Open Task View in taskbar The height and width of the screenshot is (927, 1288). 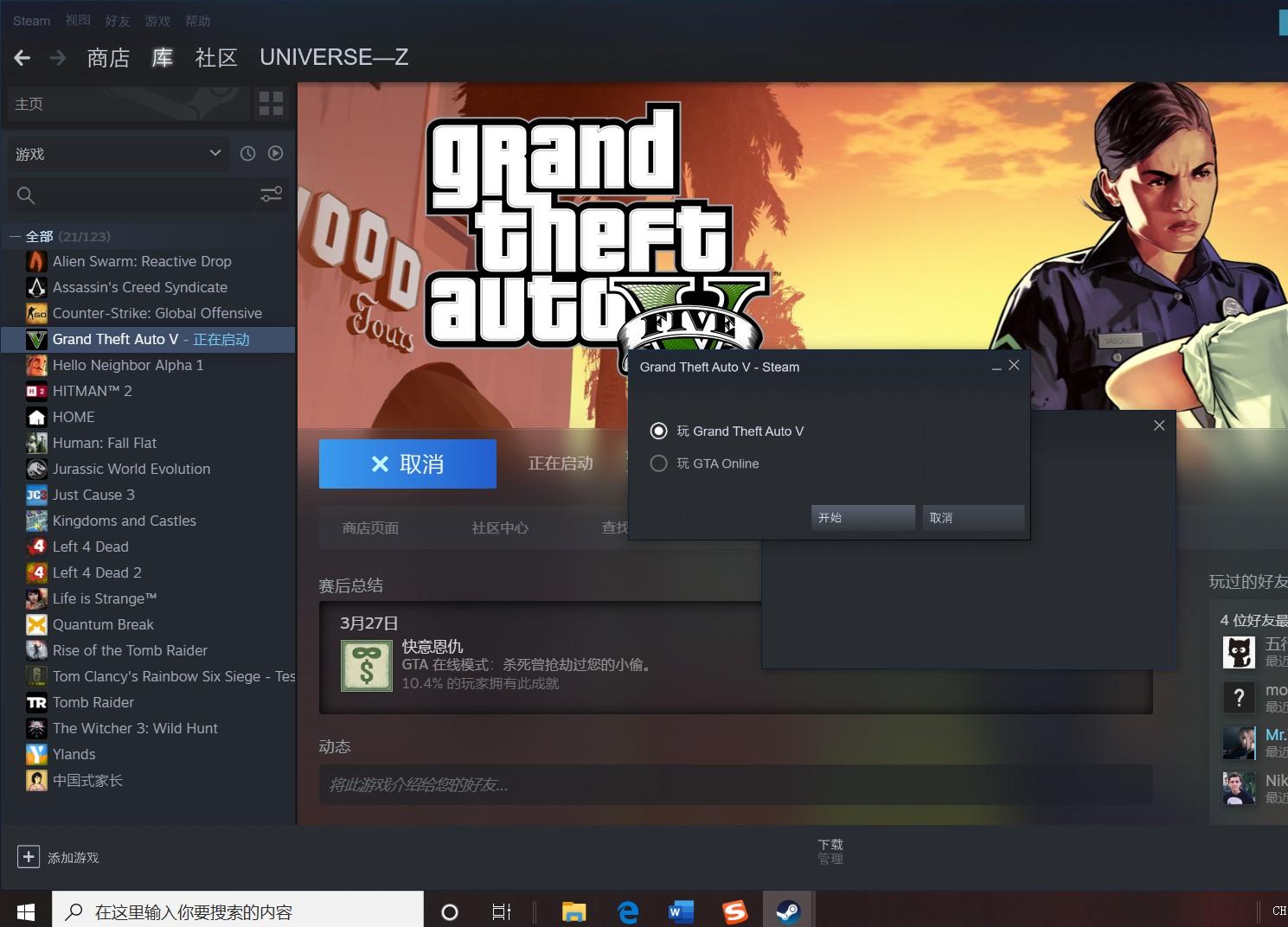tap(501, 911)
